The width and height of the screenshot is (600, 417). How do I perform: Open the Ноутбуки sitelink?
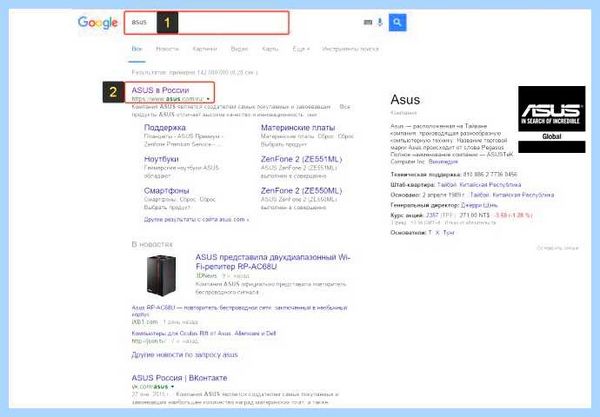click(161, 159)
